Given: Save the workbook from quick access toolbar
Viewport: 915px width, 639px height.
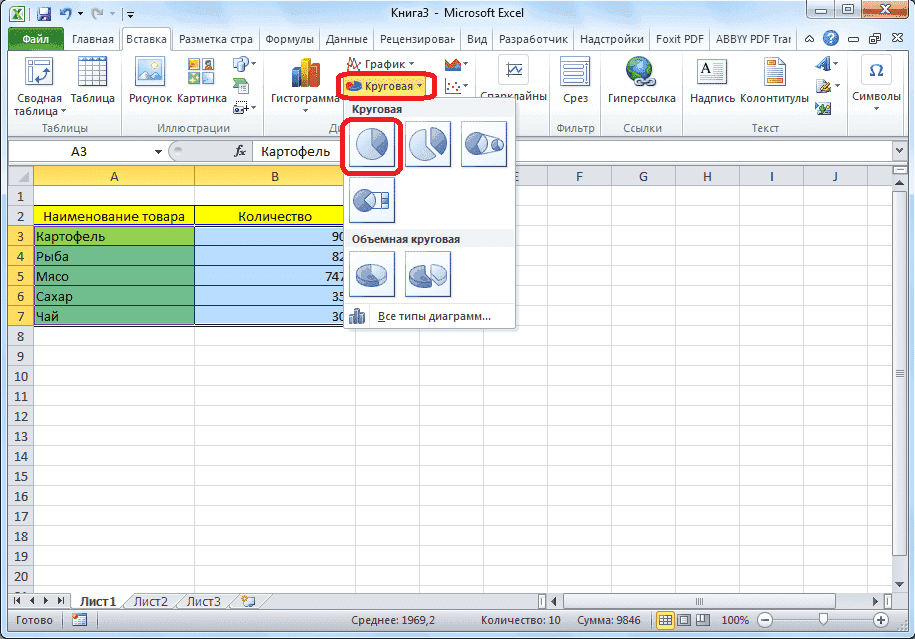Looking at the screenshot, I should click(42, 12).
